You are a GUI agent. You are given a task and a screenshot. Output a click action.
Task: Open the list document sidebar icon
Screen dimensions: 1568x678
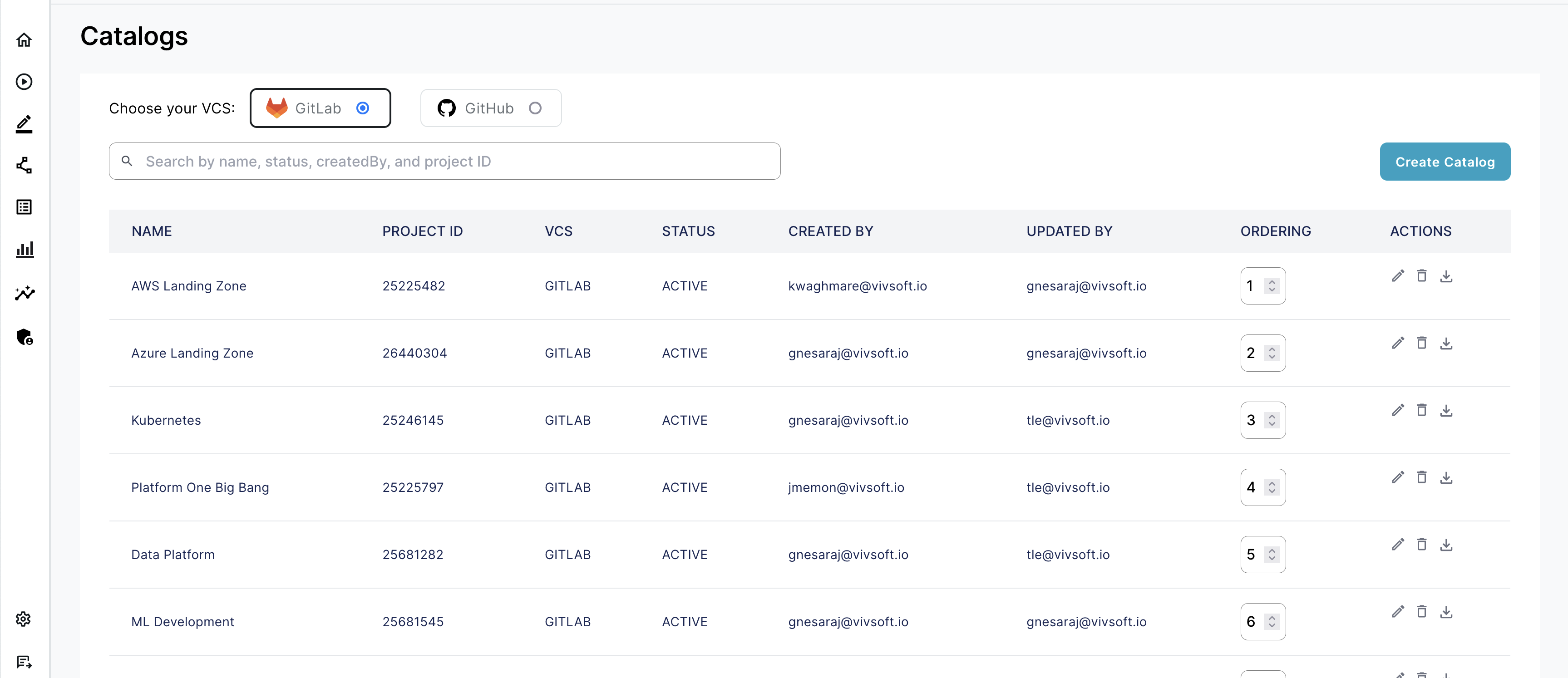[24, 207]
